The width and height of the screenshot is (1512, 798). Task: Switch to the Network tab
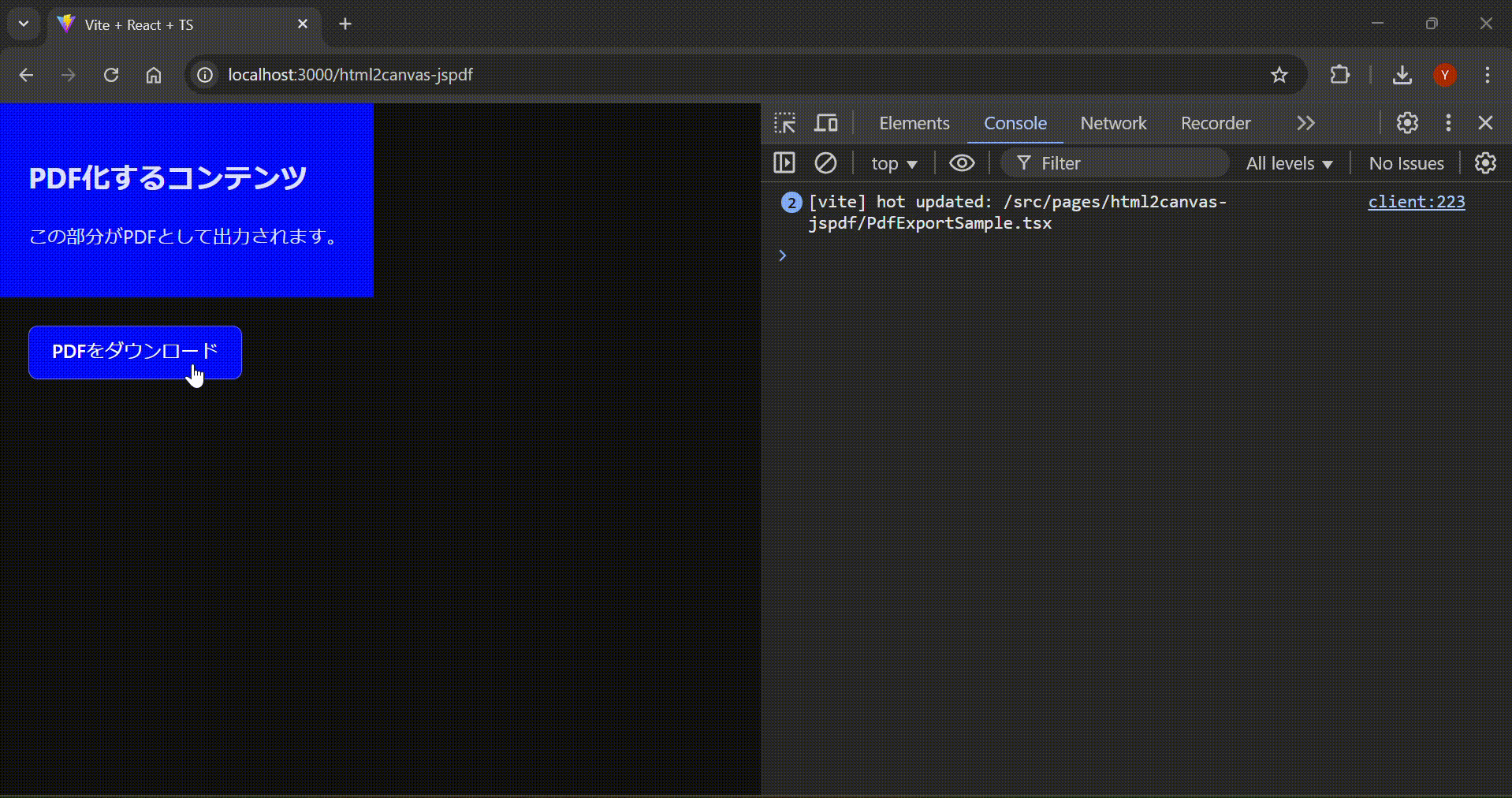(1114, 123)
